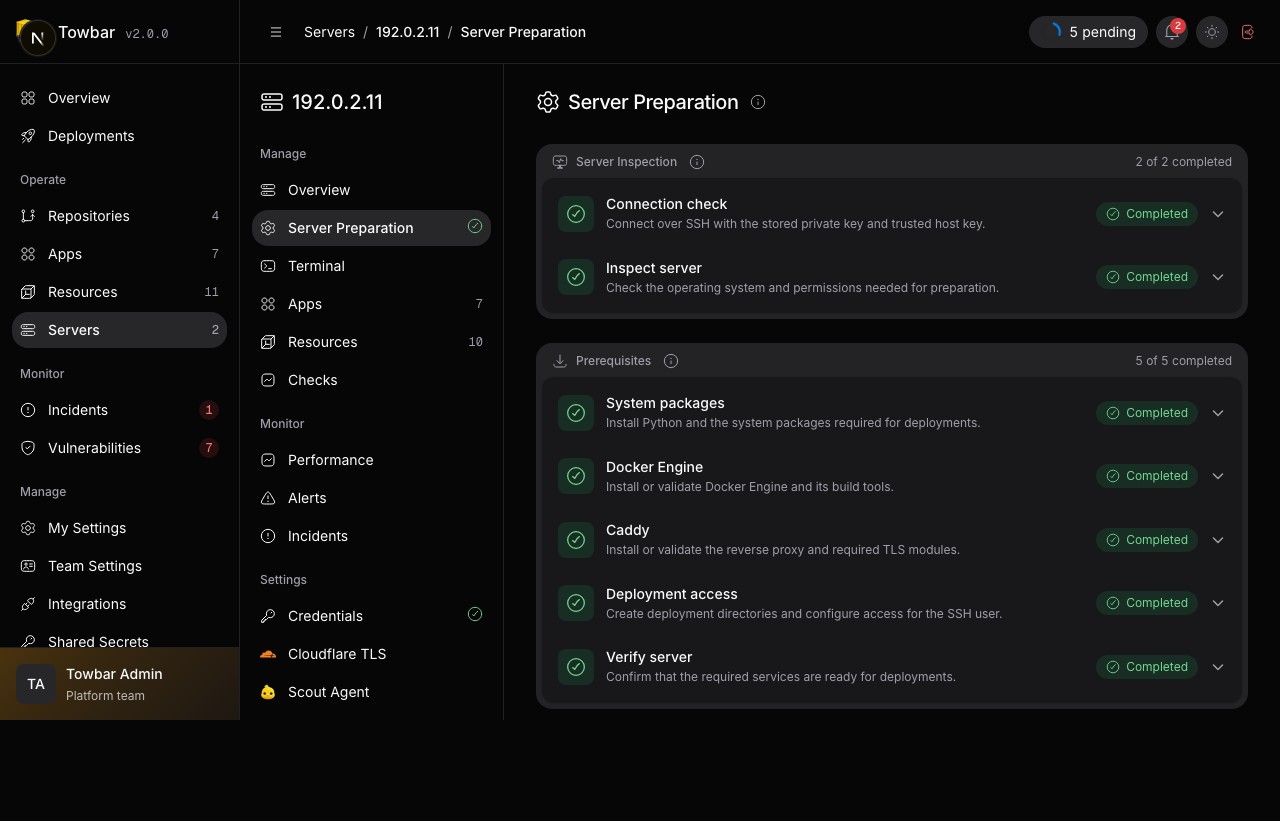The image size is (1280, 821).
Task: Switch theme with the sun icon
Action: coord(1212,32)
